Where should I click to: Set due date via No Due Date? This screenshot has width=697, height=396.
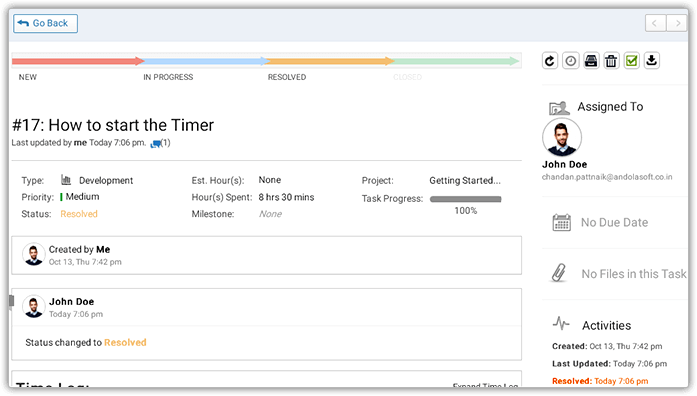pyautogui.click(x=614, y=222)
